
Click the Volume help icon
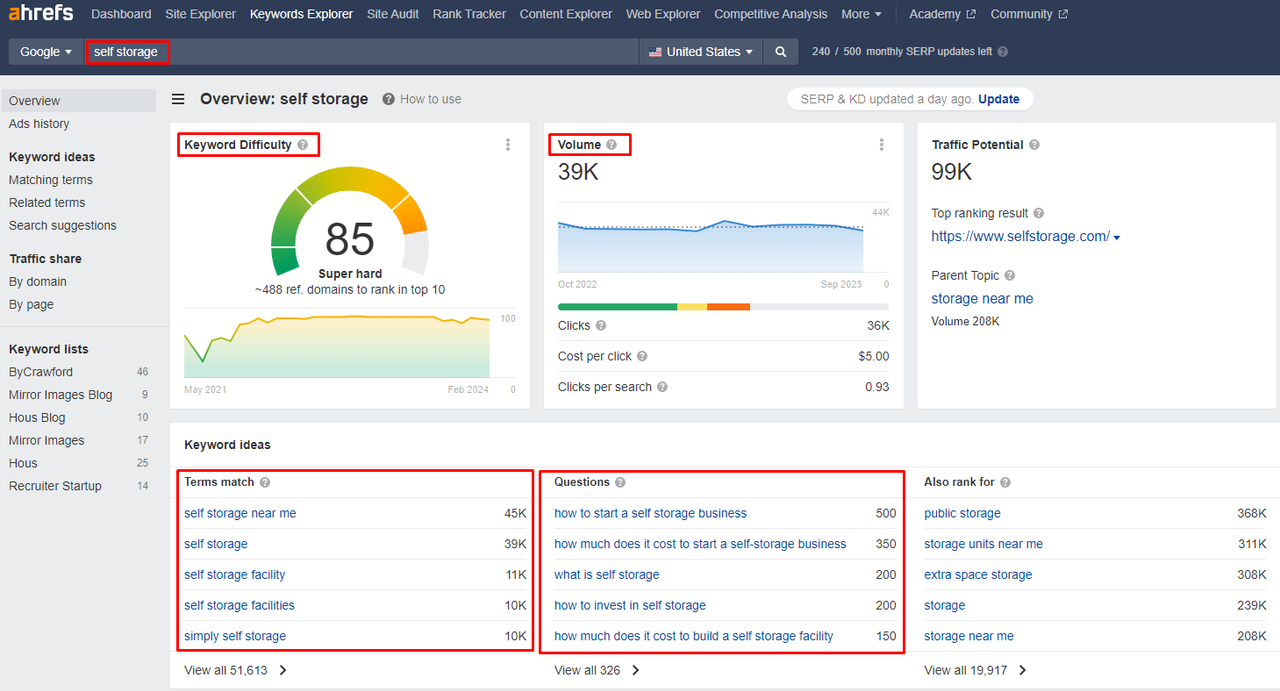tap(611, 145)
